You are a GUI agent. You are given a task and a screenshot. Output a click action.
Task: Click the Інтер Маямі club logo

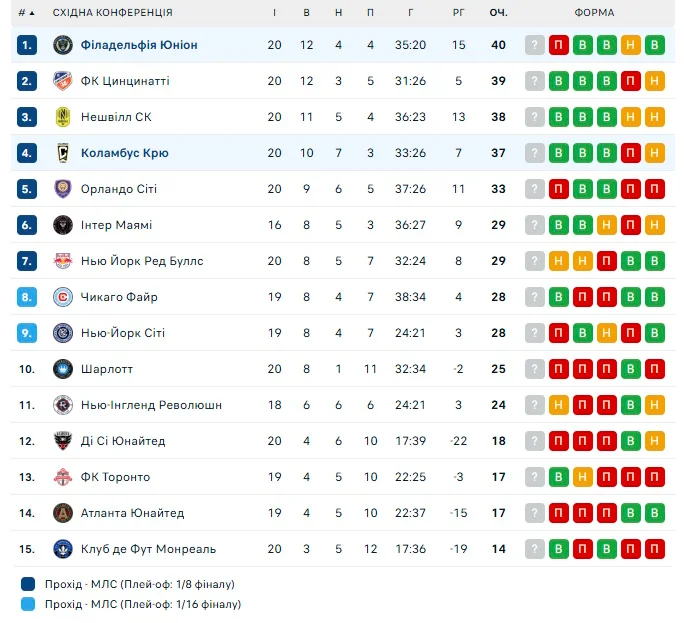click(62, 225)
